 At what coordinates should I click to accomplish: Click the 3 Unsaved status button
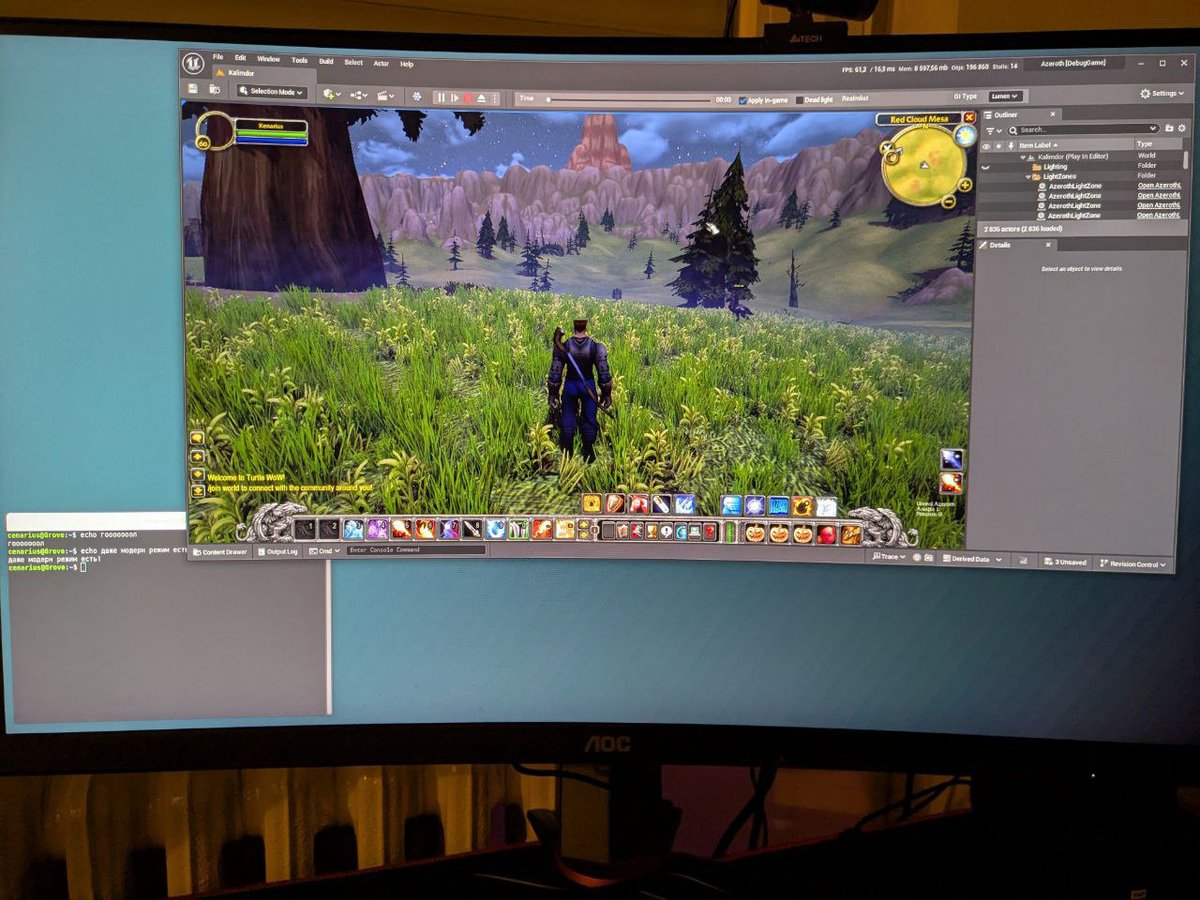tap(1064, 562)
